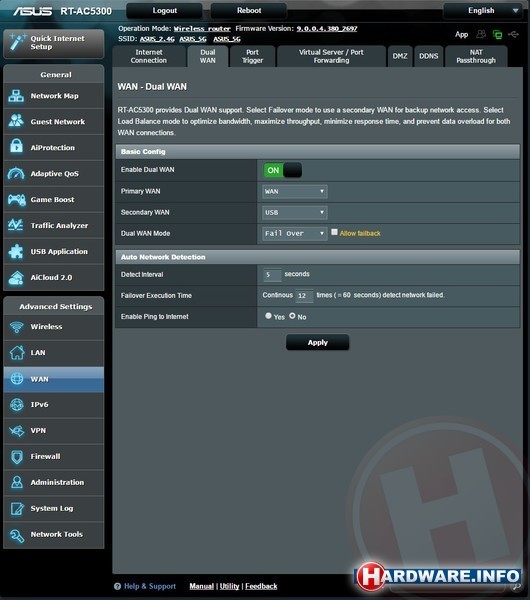Select Yes for Enable Ping to Internet
Image resolution: width=530 pixels, height=600 pixels.
[x=268, y=316]
